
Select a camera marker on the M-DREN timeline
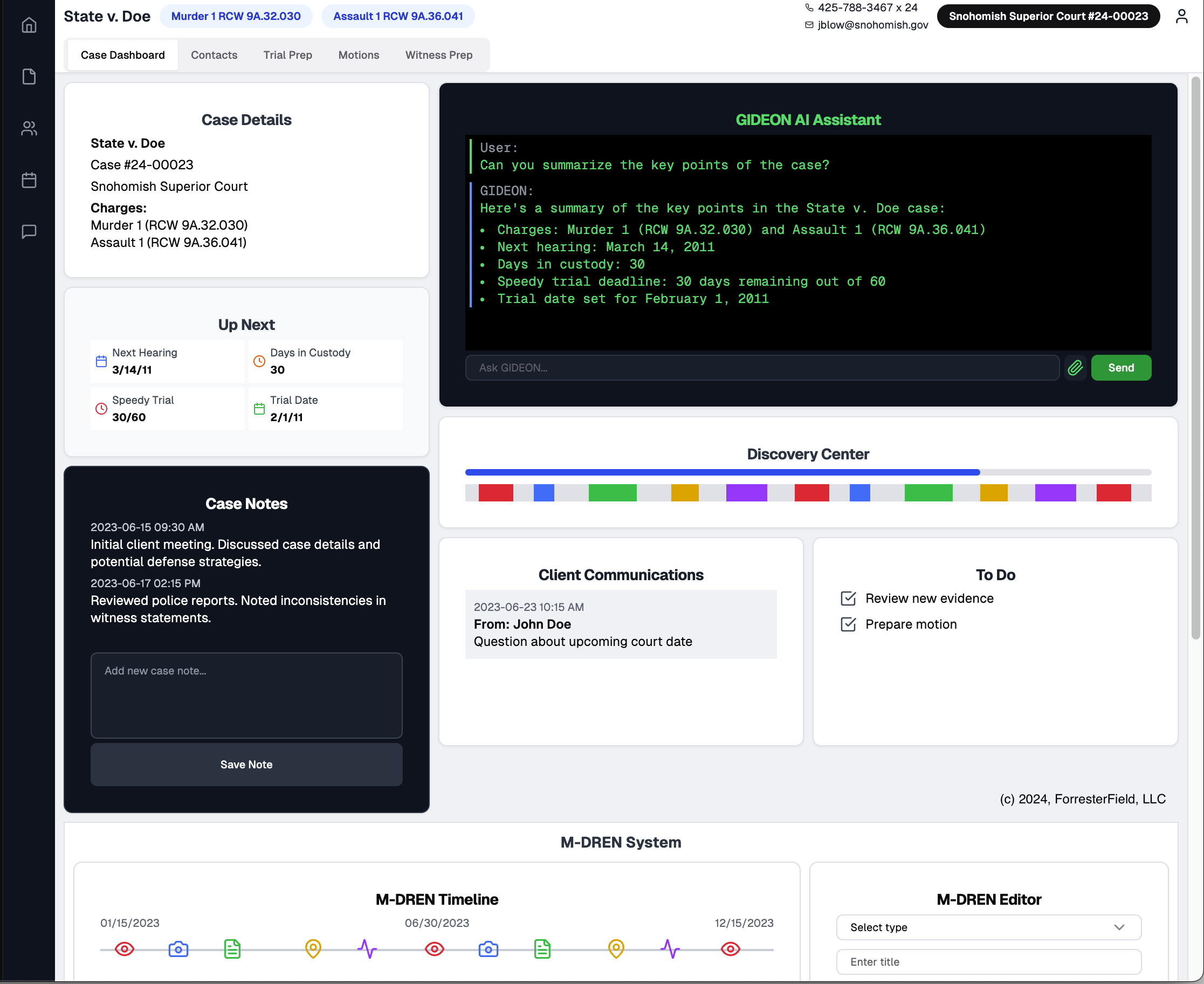coord(178,949)
